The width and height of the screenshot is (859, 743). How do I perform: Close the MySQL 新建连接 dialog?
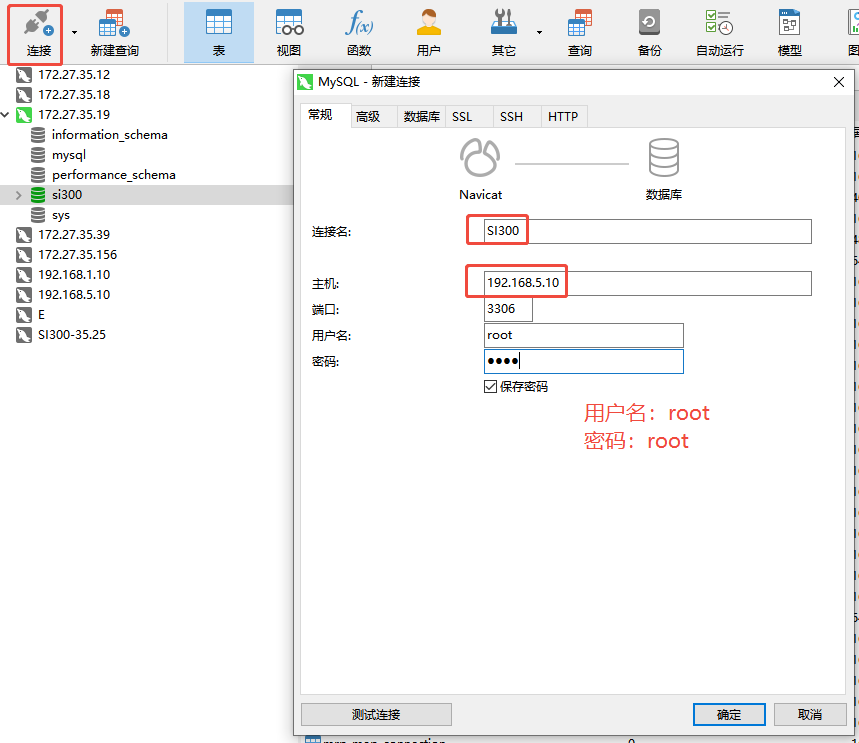(839, 82)
